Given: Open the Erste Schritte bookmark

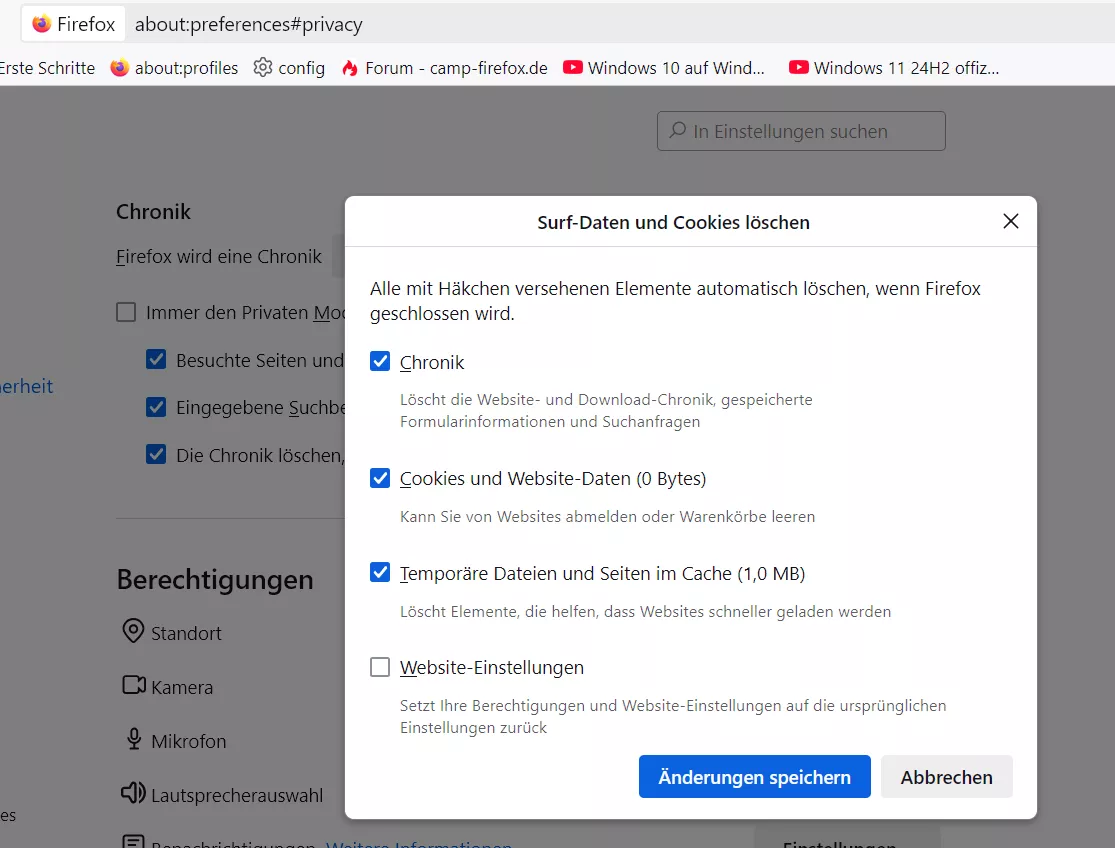Looking at the screenshot, I should 47,68.
